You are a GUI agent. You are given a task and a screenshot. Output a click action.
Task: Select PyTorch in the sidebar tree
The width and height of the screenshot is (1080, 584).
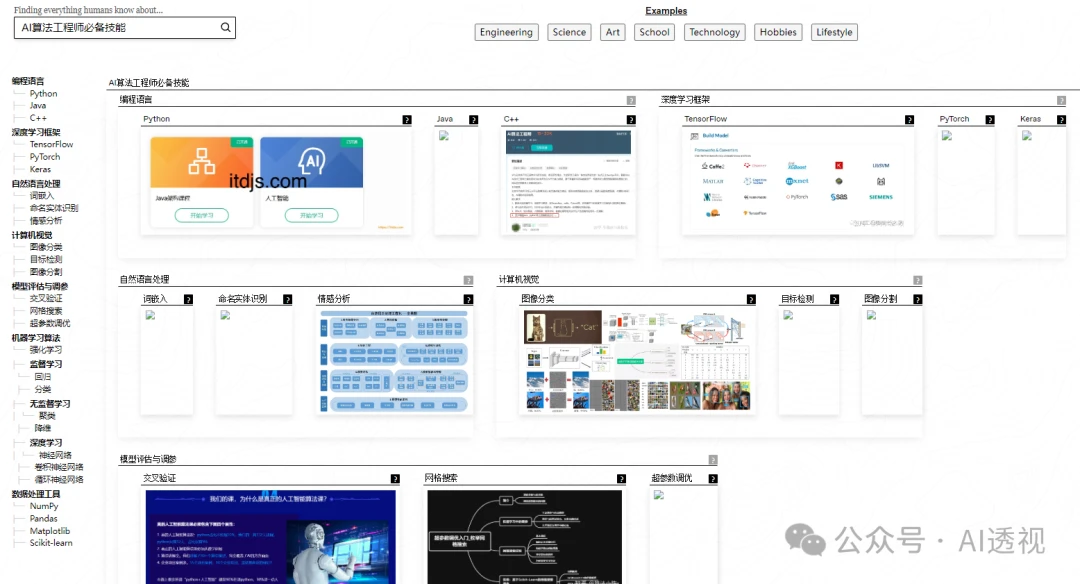tap(45, 157)
